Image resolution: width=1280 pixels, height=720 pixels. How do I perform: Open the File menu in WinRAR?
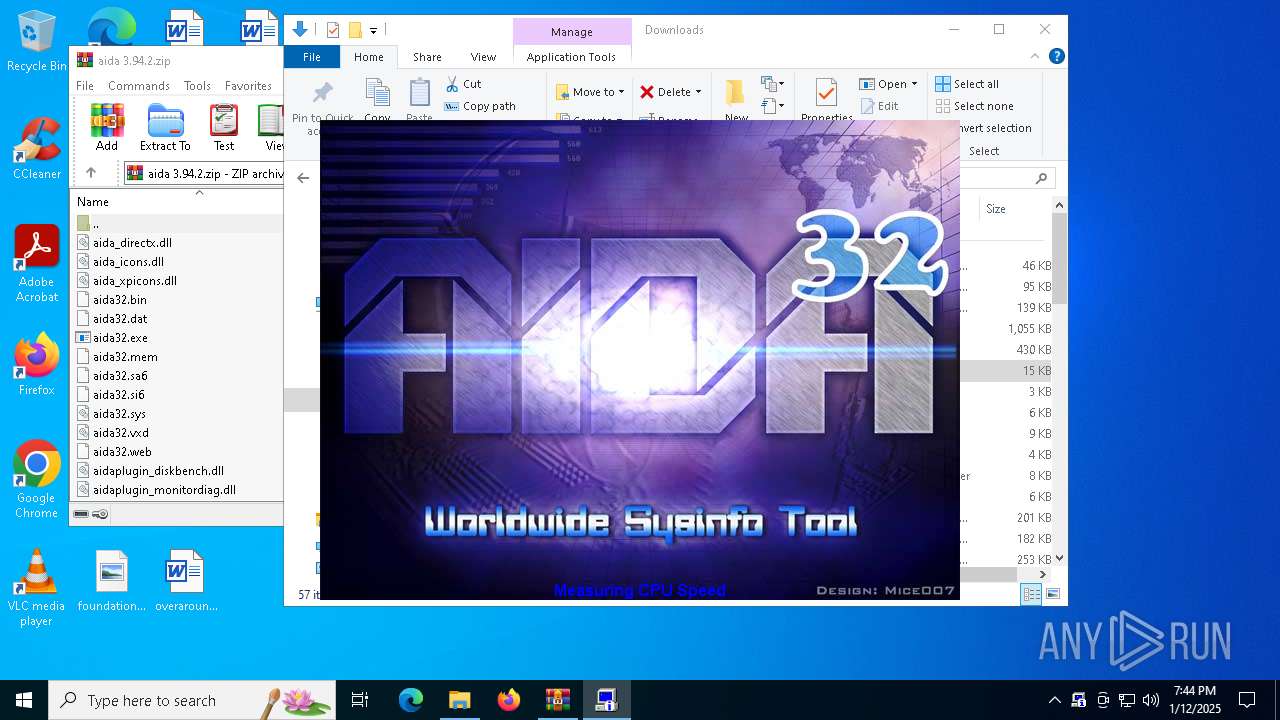tap(85, 86)
